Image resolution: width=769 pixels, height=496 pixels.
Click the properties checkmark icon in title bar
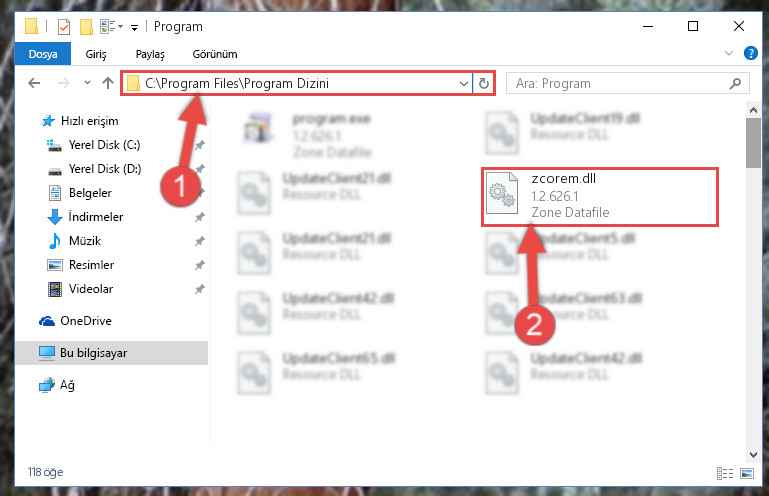(64, 26)
